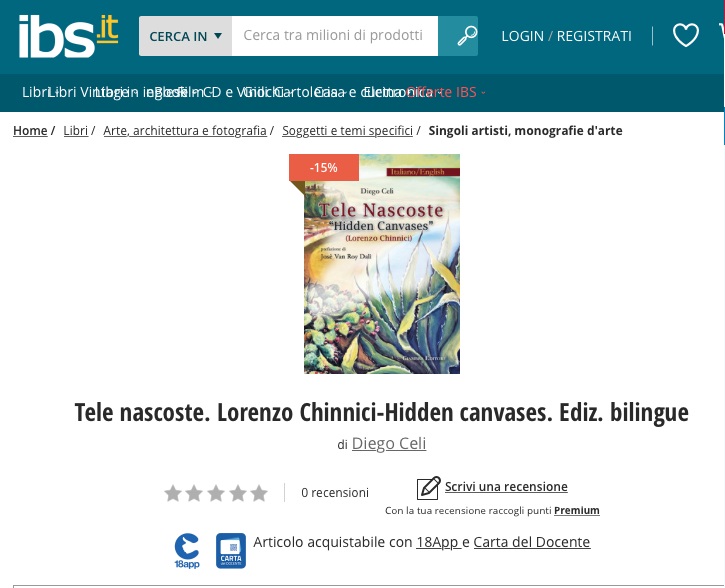
Task: Click the Carta del Docente icon
Action: point(231,551)
